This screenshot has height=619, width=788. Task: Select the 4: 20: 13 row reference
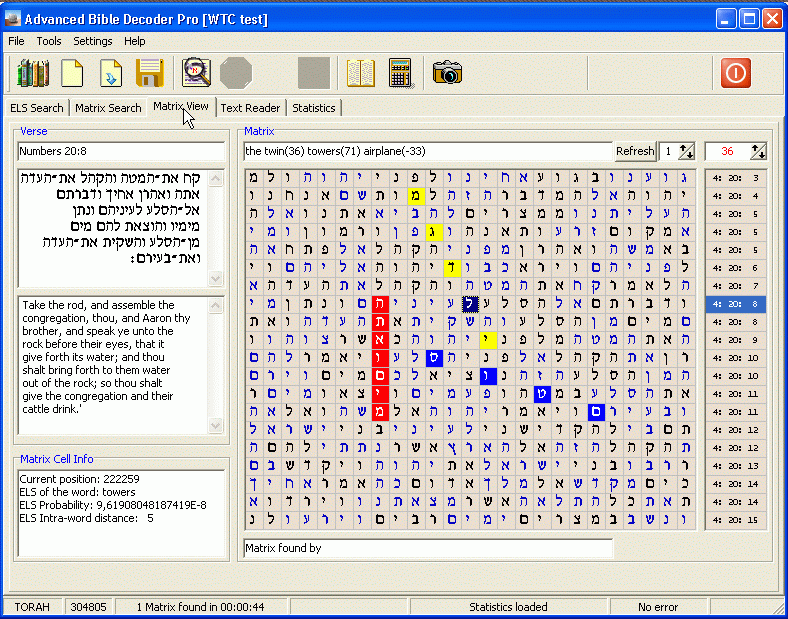tap(736, 466)
